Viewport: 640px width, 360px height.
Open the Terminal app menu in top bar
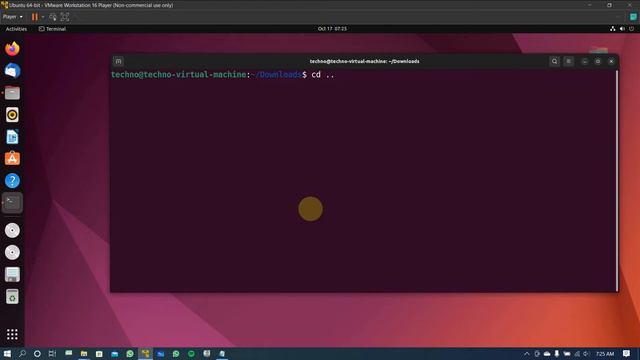(52, 29)
